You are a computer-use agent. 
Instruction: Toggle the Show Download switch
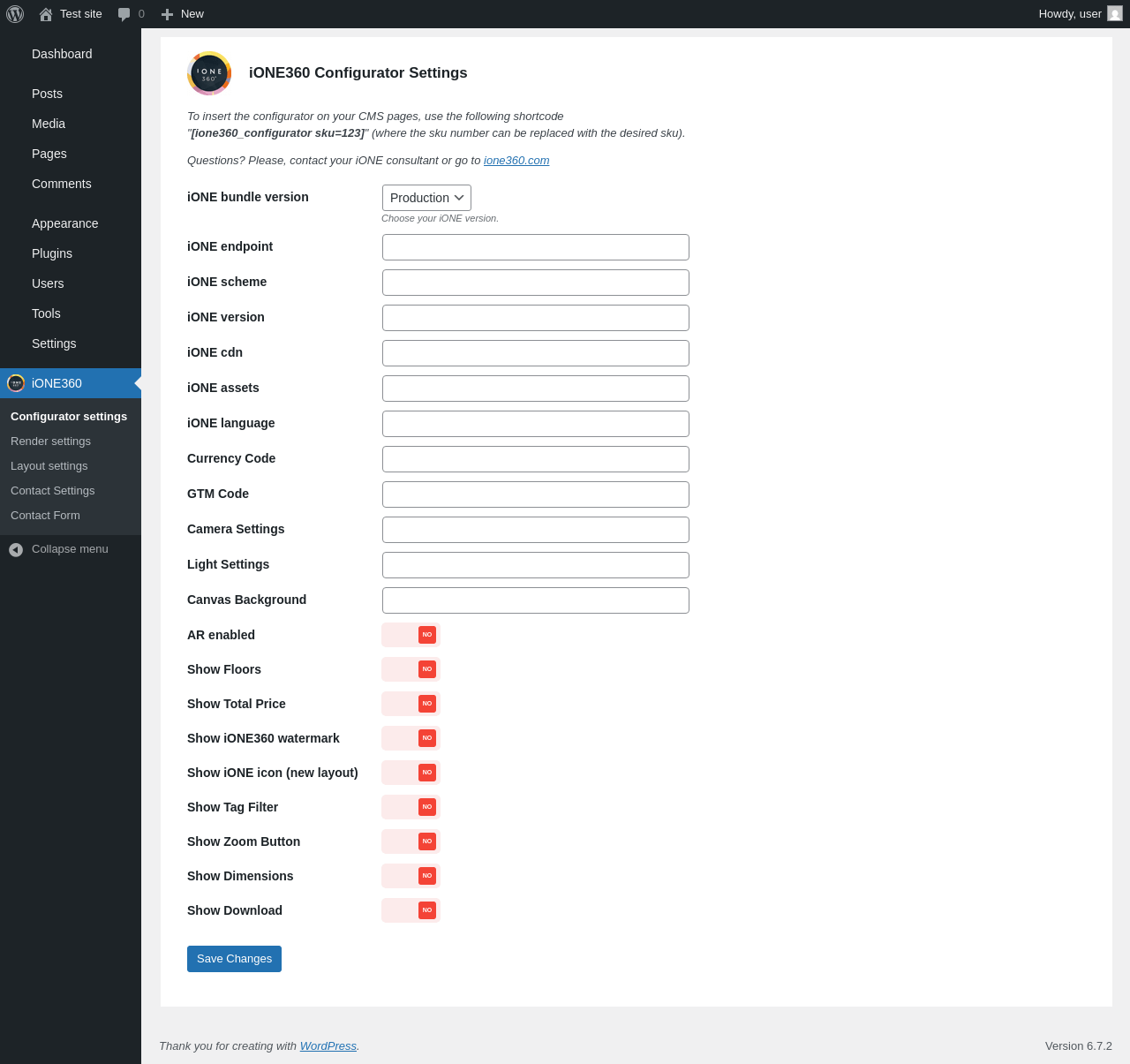(x=411, y=910)
